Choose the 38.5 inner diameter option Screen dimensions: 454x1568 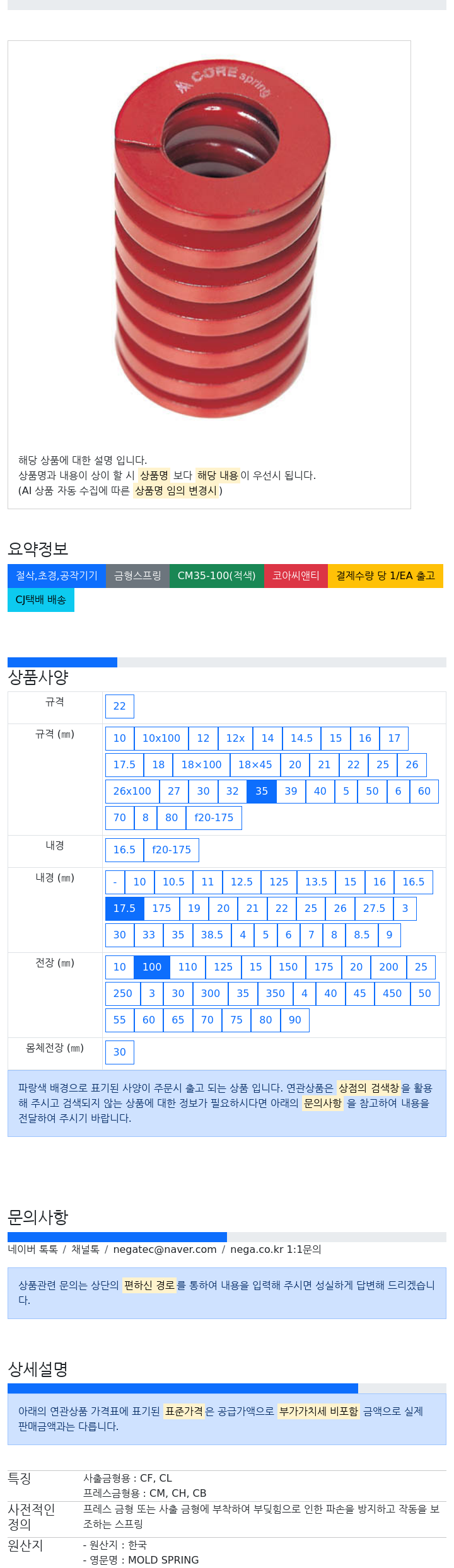pos(212,935)
